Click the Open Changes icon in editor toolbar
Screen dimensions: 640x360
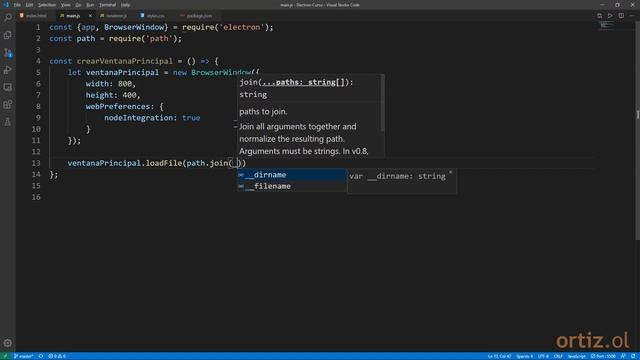(599, 16)
